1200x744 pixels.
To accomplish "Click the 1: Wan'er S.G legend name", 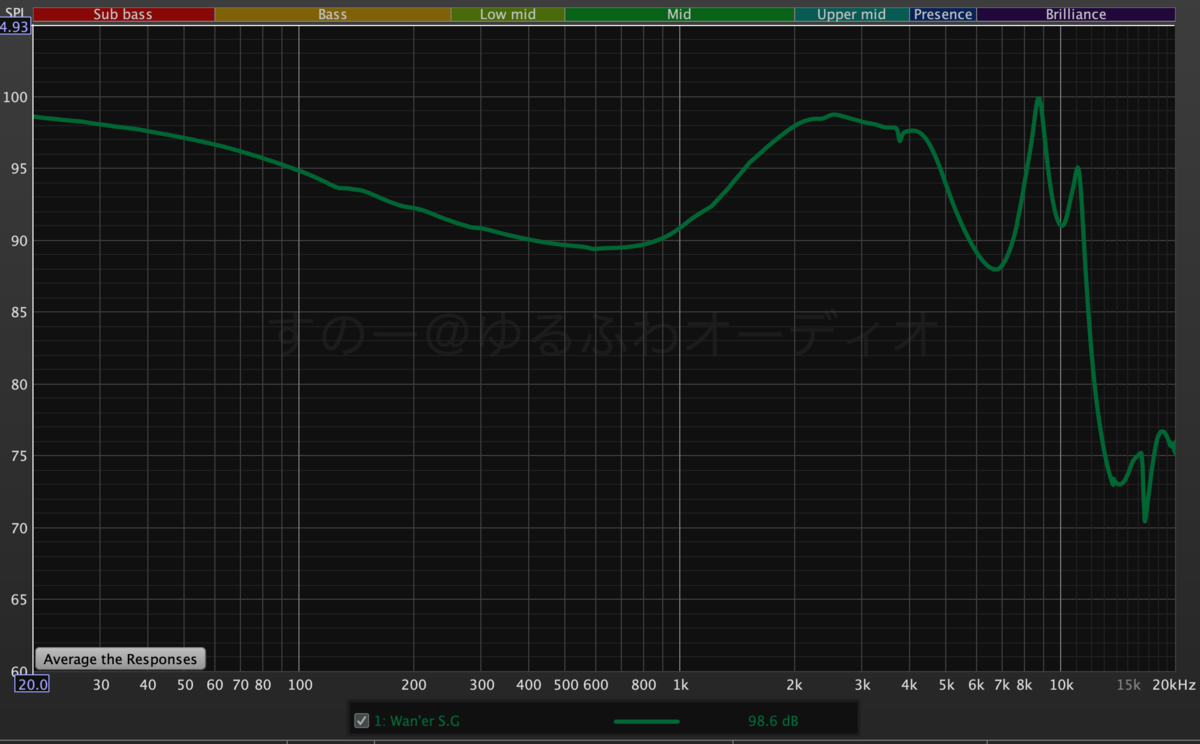I will 417,721.
